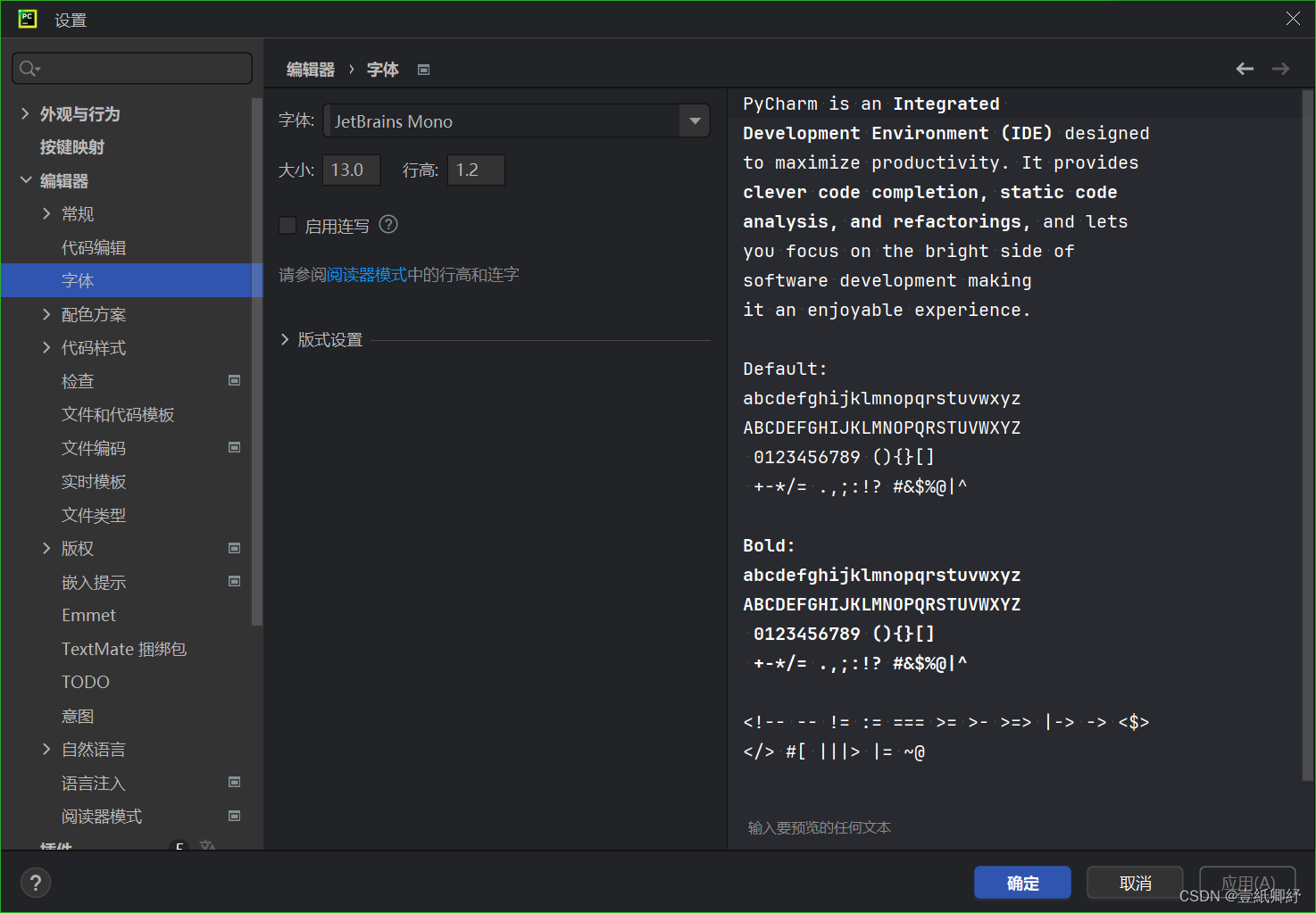
Task: Close the settings dialog with X
Action: point(1293,19)
